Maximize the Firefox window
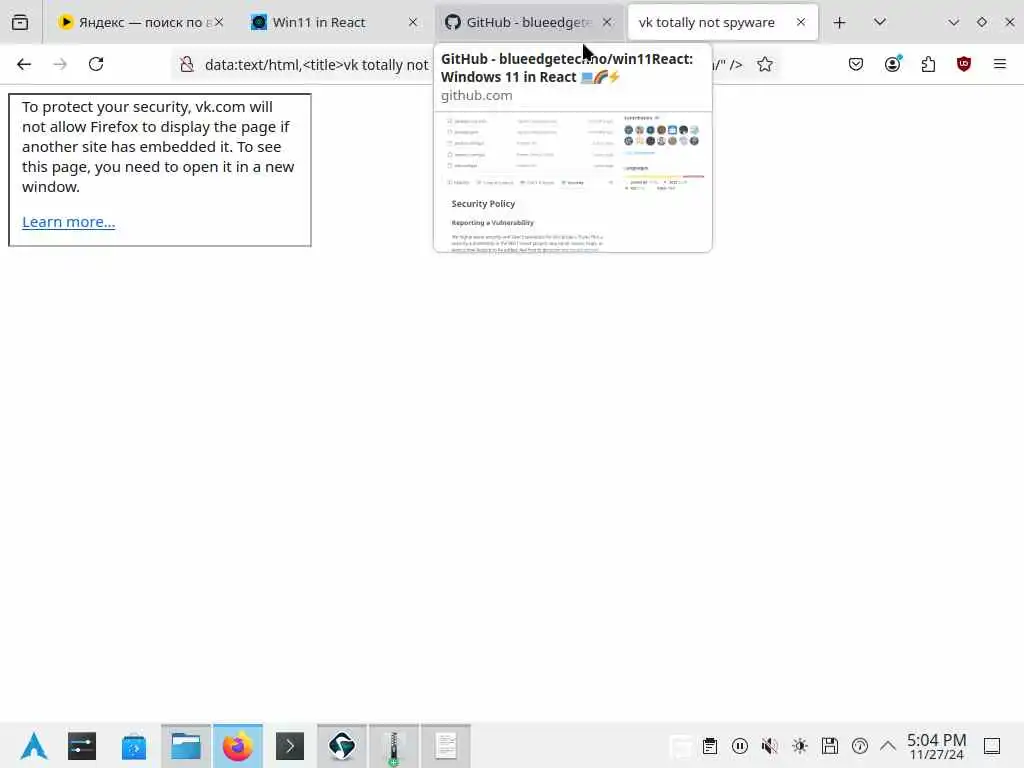1024x768 pixels. click(982, 22)
